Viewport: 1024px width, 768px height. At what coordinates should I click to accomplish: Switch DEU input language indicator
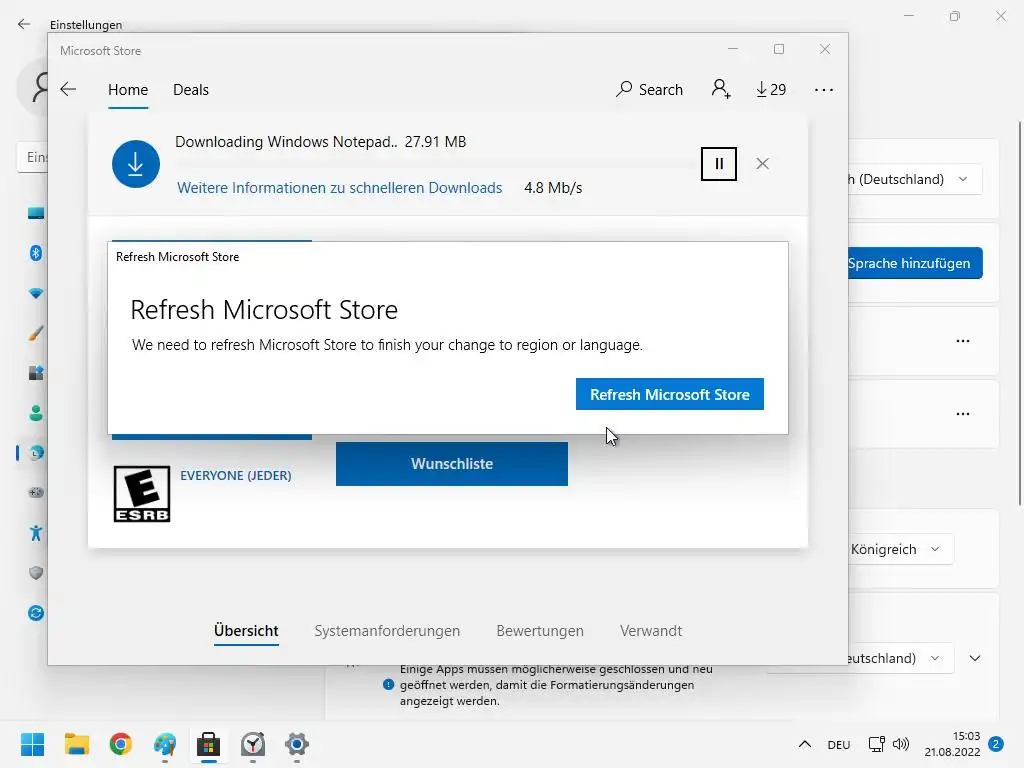click(x=839, y=744)
